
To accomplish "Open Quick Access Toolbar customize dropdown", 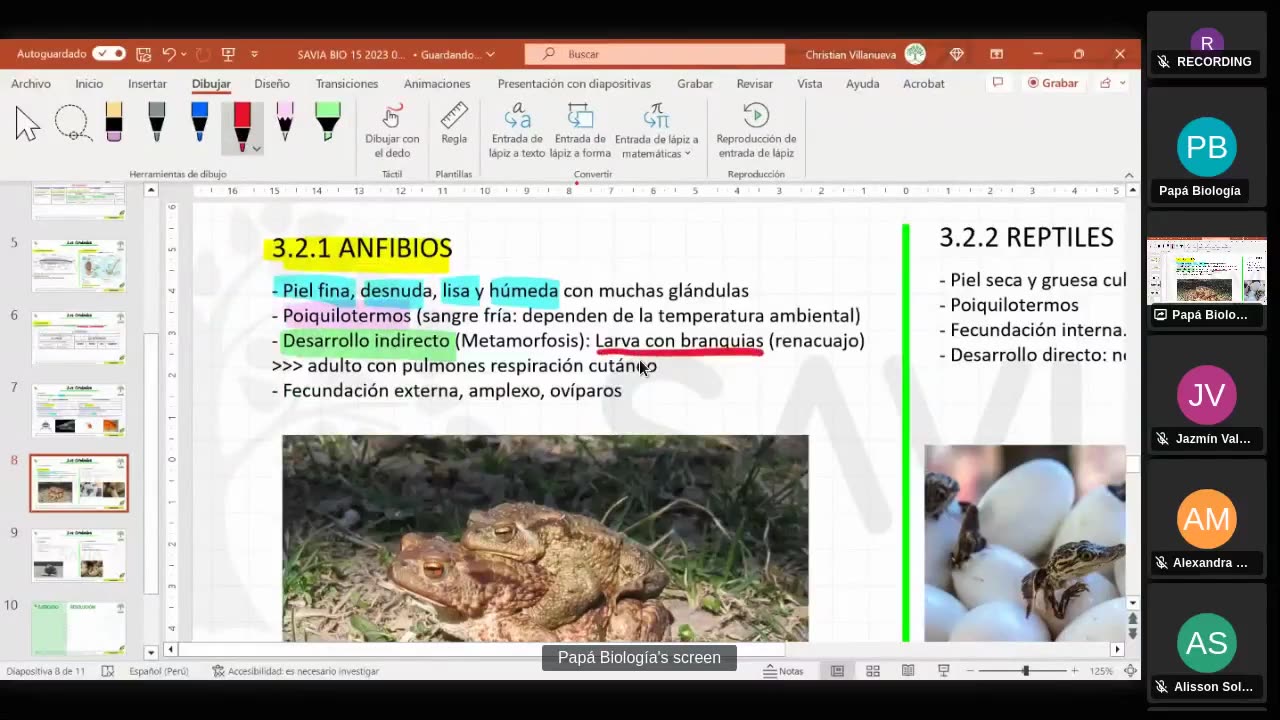I will click(254, 54).
